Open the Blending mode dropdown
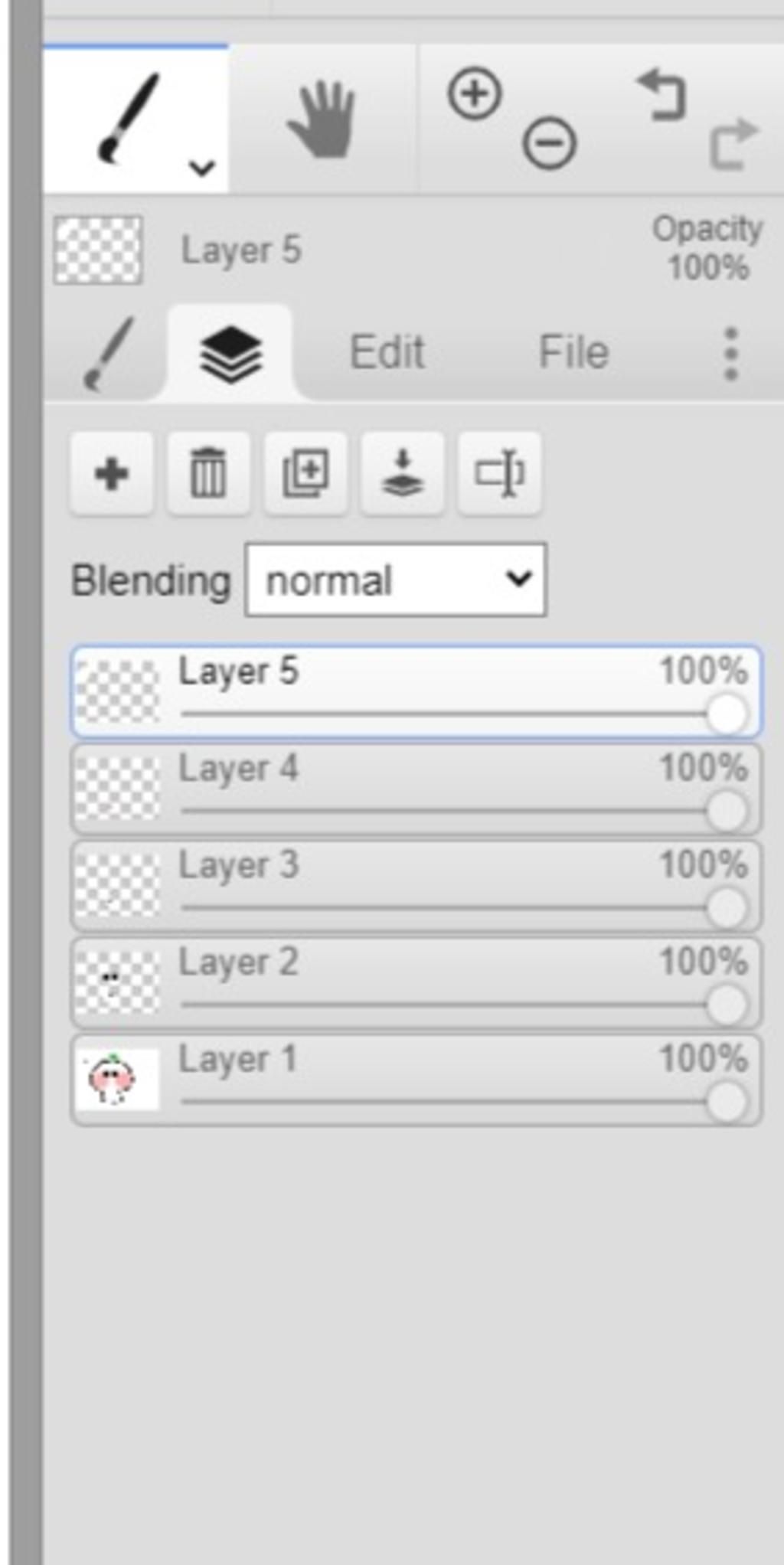This screenshot has width=784, height=1565. click(396, 580)
